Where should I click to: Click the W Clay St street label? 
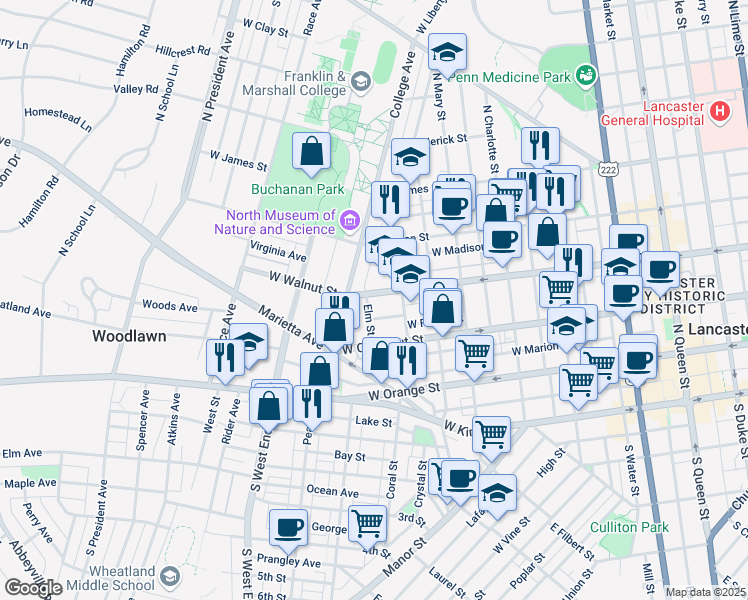point(266,28)
